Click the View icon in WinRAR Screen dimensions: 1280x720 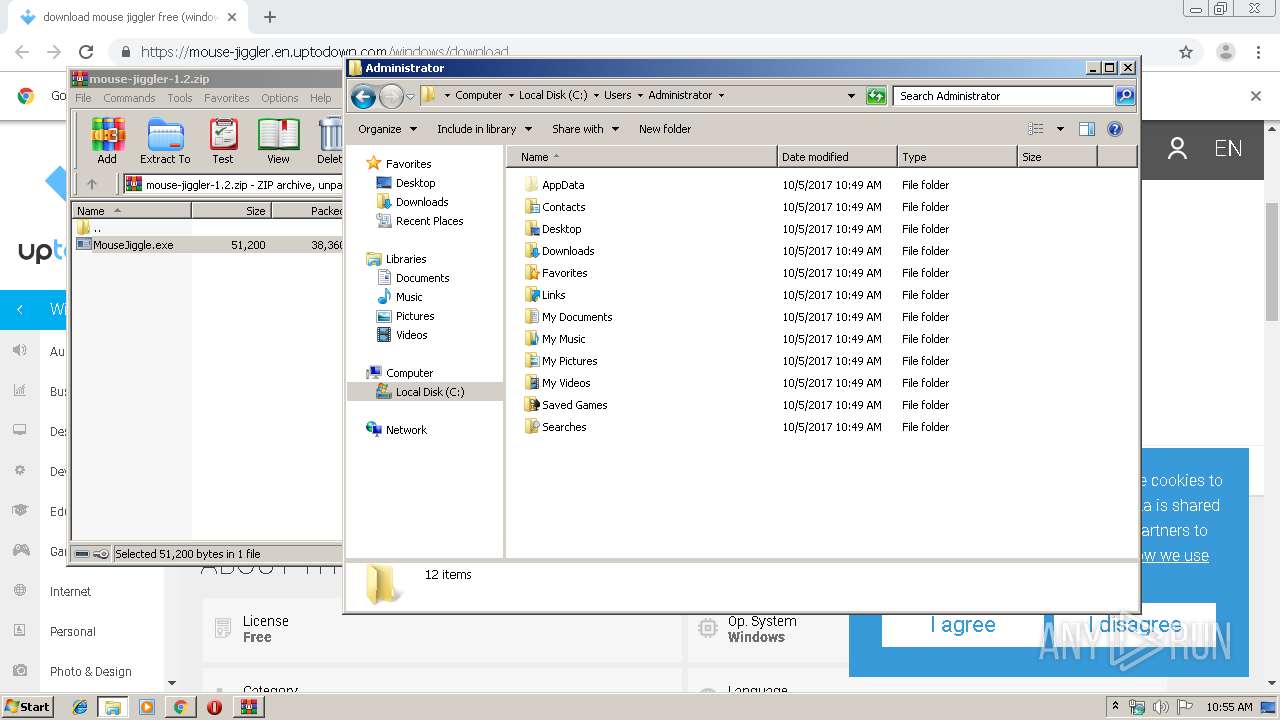pyautogui.click(x=278, y=140)
